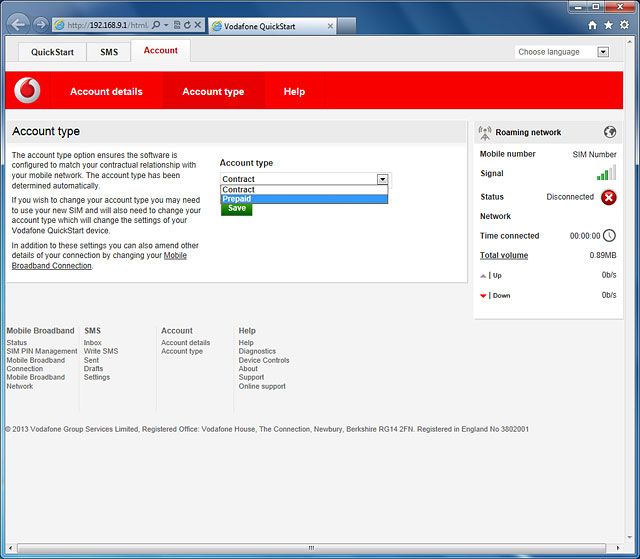Click the compatibility view icon in address bar

pos(177,25)
